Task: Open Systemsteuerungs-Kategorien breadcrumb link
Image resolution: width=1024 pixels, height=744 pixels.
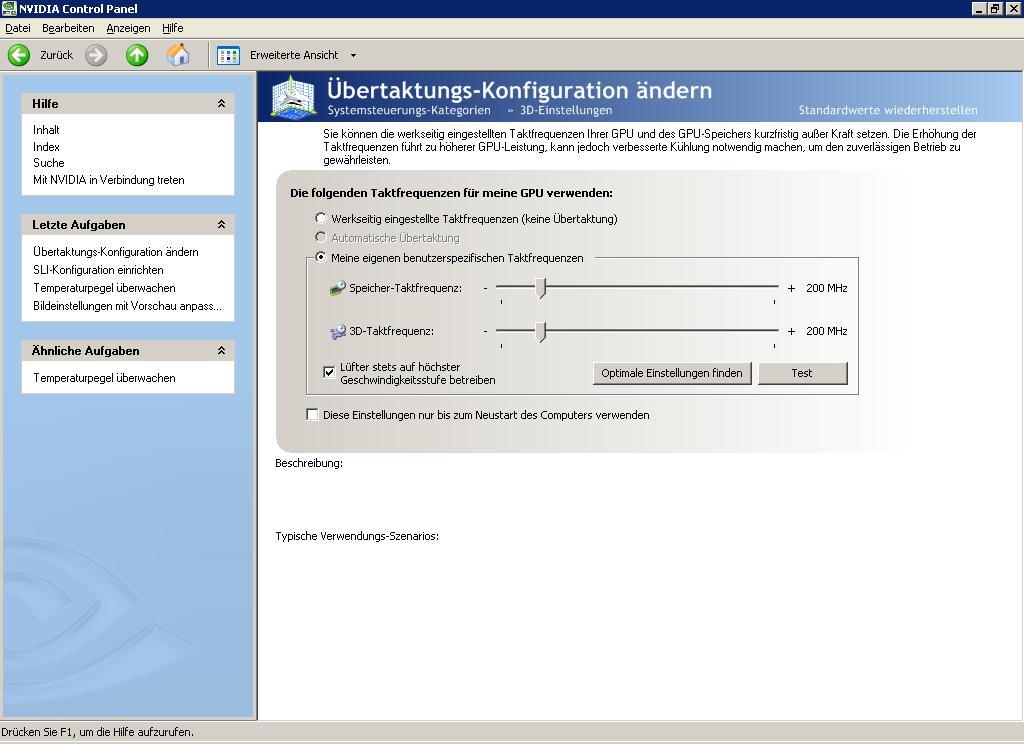Action: click(x=409, y=110)
